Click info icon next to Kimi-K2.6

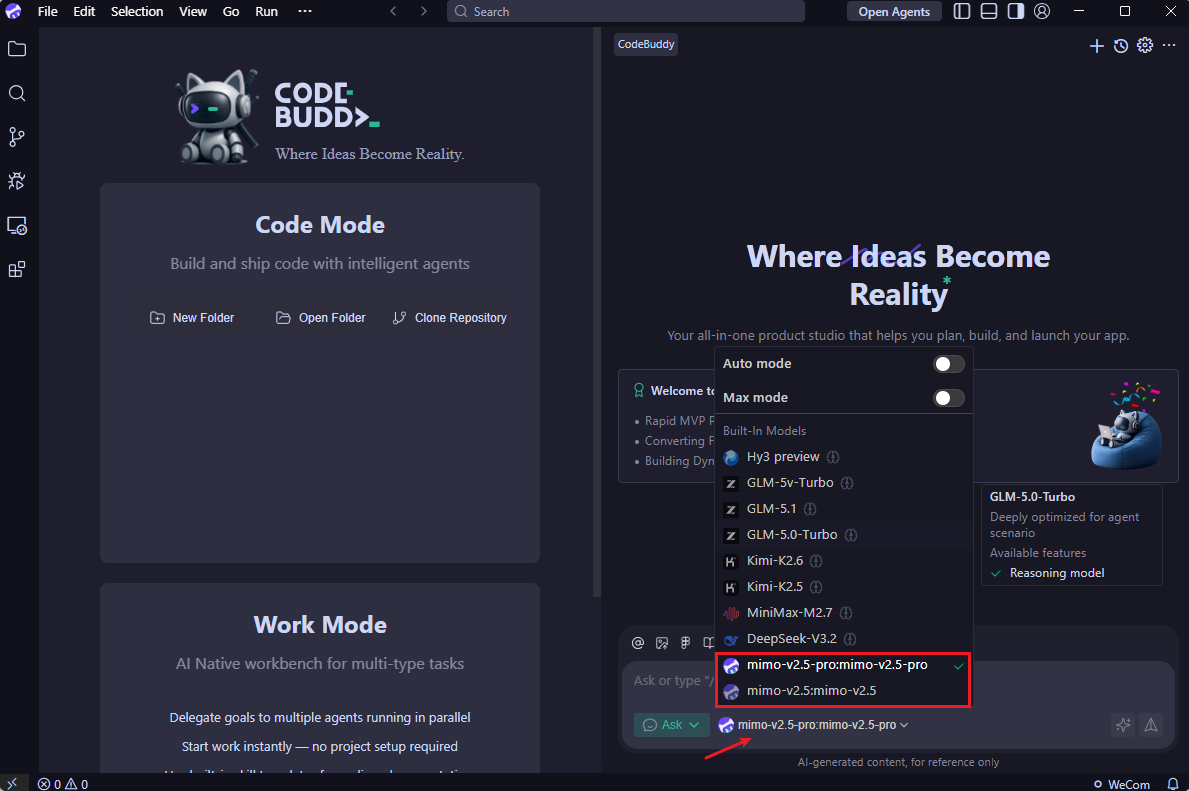(816, 561)
